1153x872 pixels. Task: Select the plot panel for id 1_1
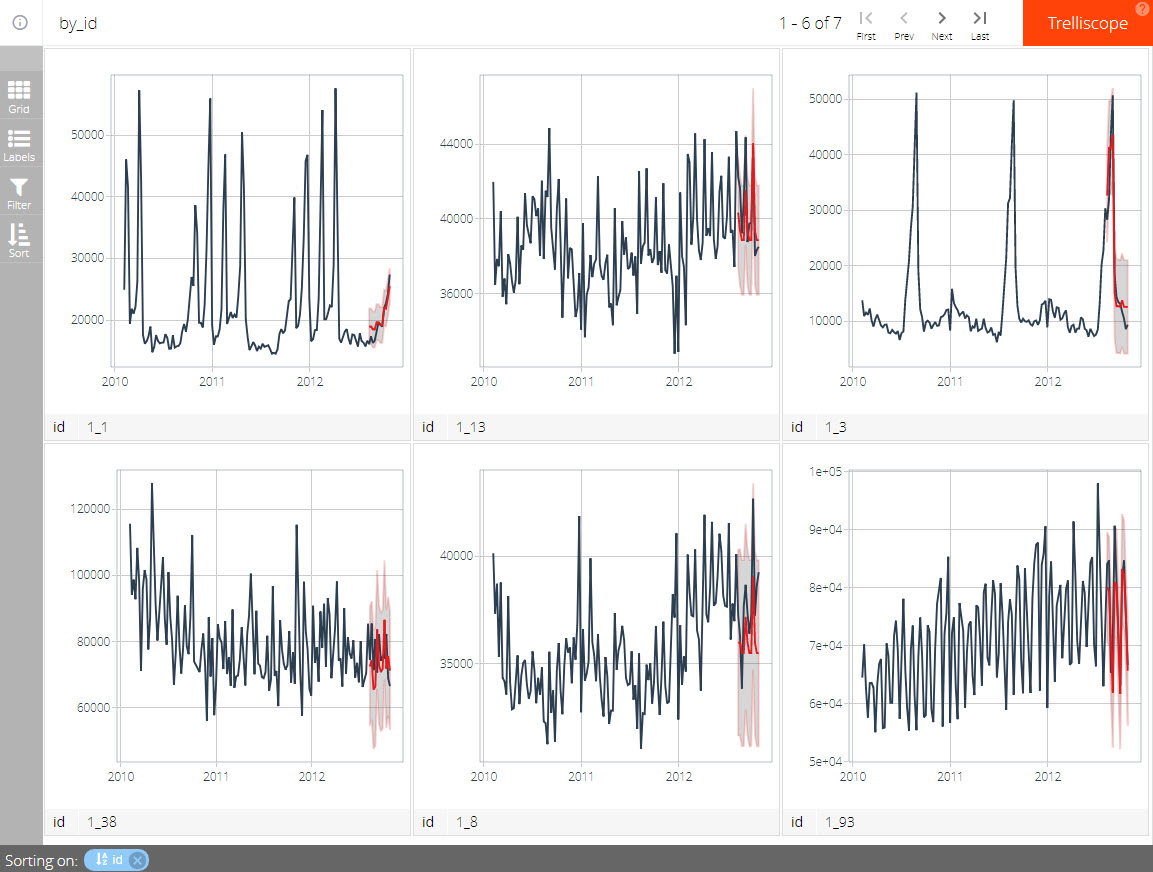tap(226, 220)
